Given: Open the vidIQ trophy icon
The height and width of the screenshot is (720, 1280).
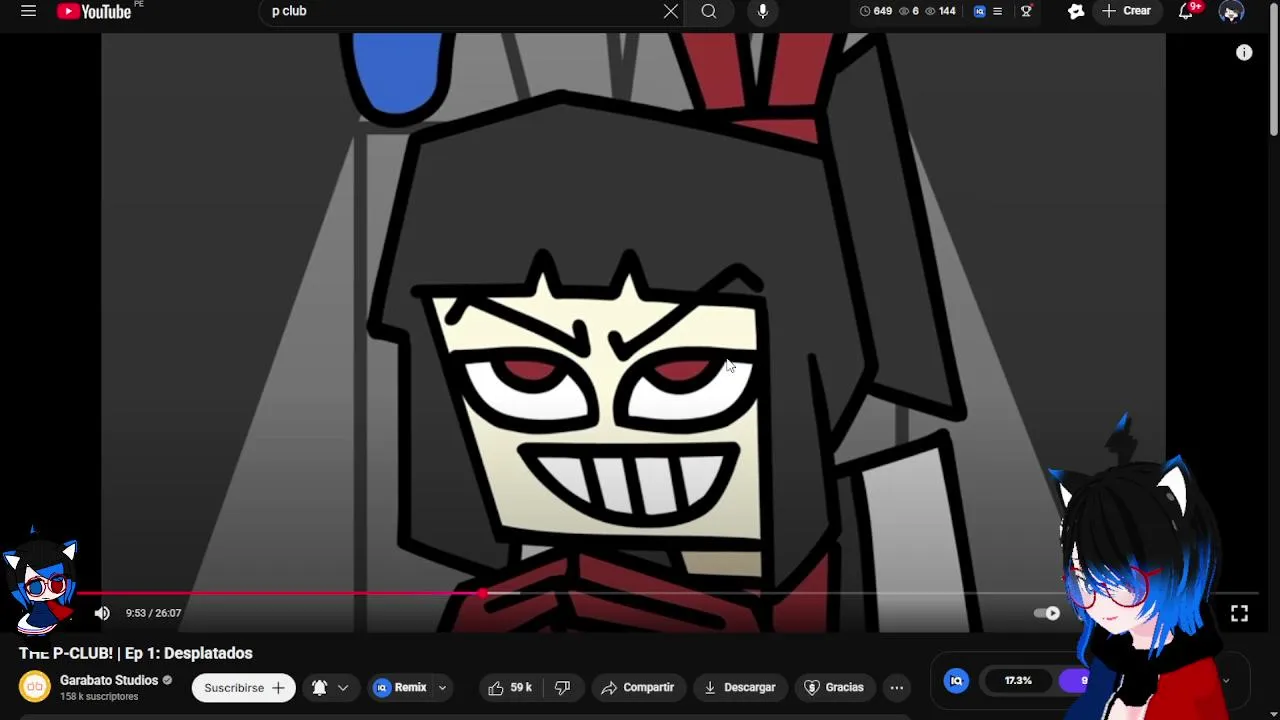Looking at the screenshot, I should pos(1026,11).
